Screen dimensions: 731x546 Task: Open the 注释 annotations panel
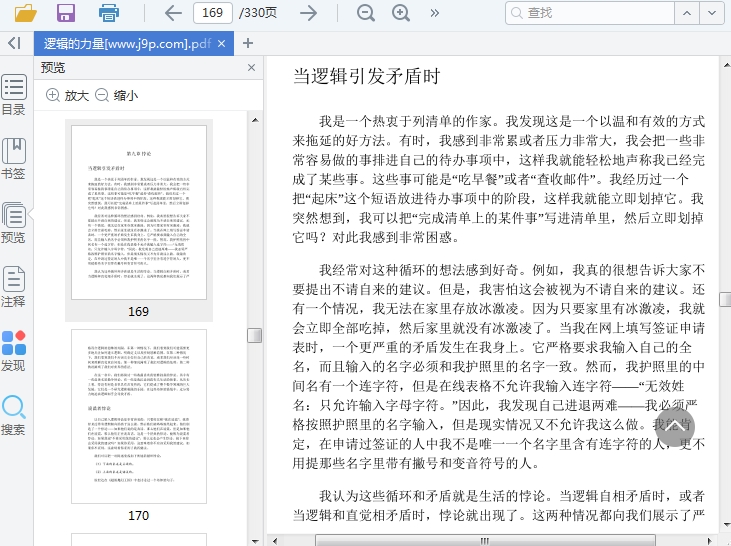click(14, 286)
